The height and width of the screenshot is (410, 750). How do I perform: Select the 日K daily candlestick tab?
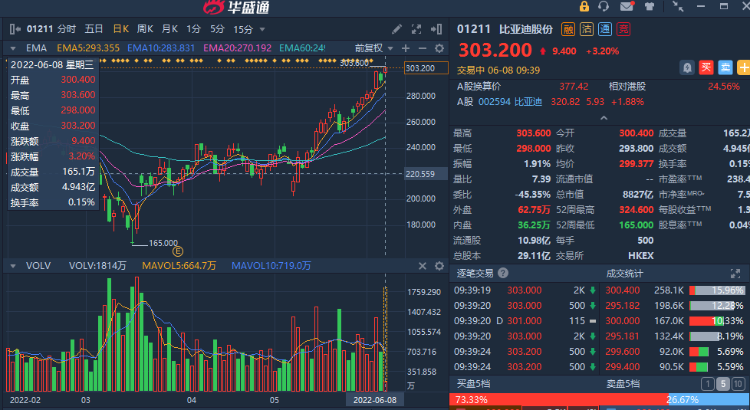(121, 29)
